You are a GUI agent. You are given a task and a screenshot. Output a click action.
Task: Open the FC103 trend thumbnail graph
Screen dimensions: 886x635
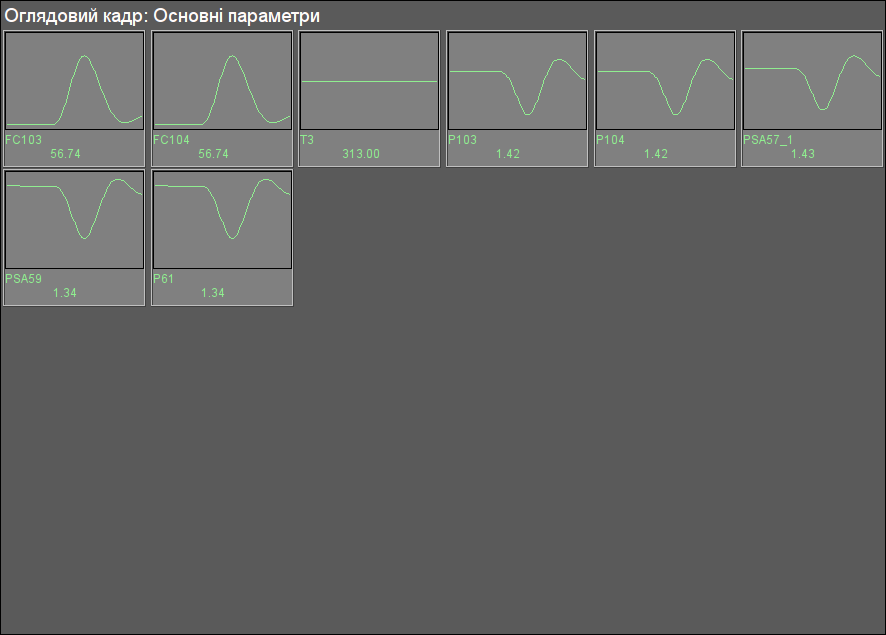[x=75, y=81]
